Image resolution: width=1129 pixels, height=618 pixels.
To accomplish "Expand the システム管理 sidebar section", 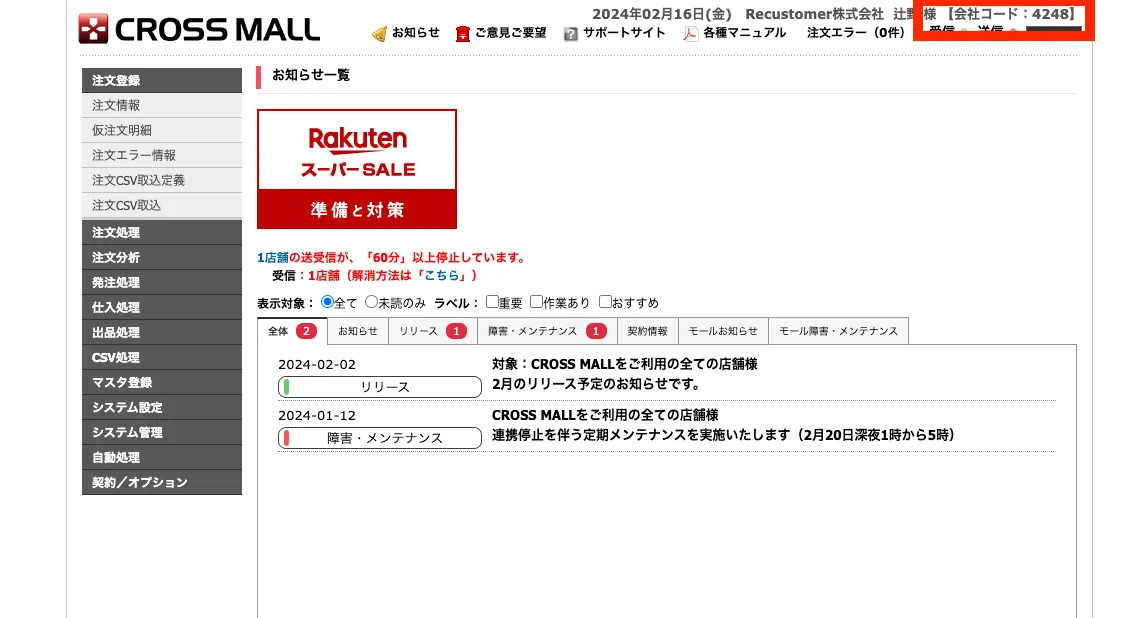I will [x=162, y=432].
